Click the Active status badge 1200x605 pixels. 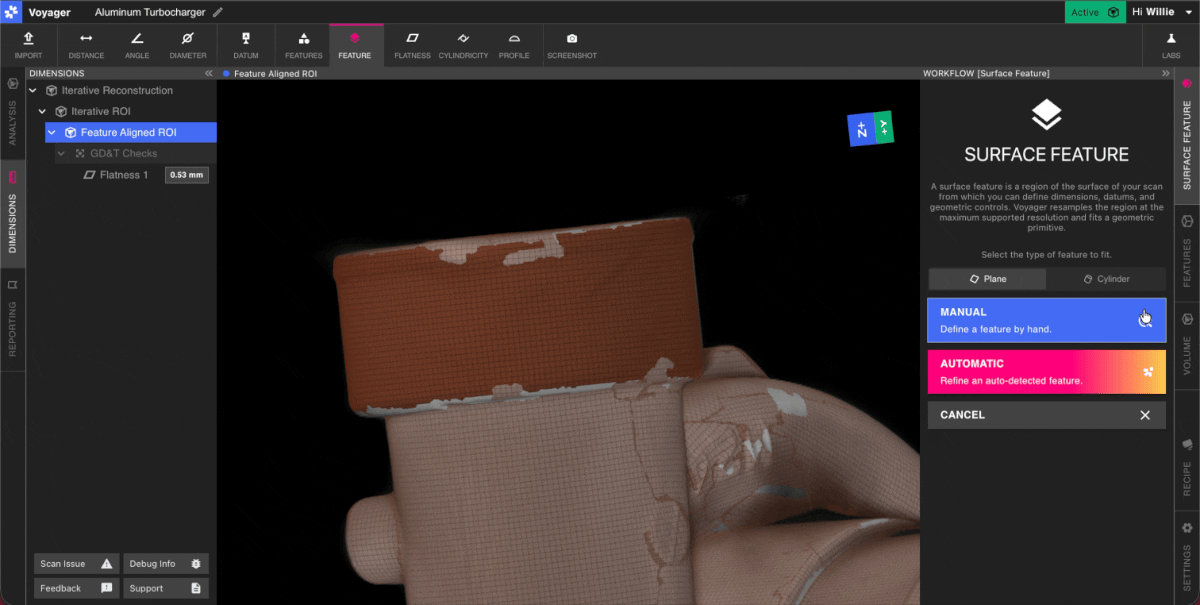tap(1095, 12)
